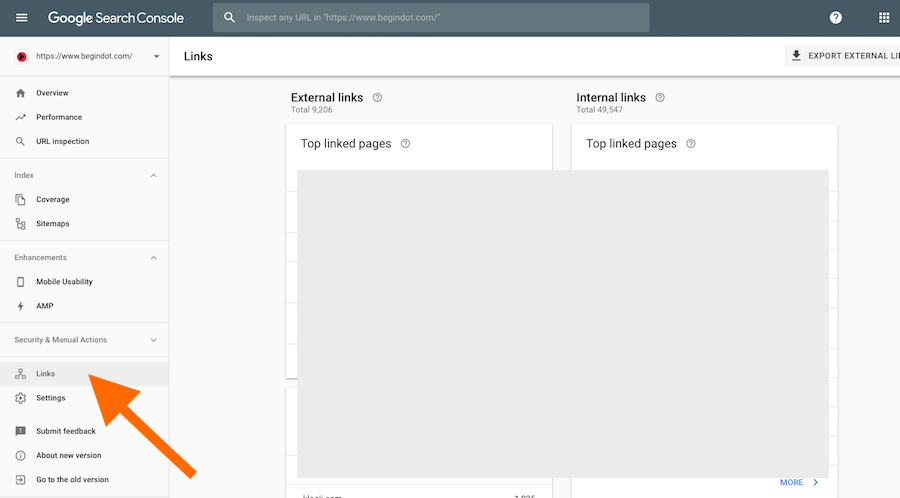Screen dimensions: 900x498
Task: Click the Submit feedback icon
Action: click(21, 431)
